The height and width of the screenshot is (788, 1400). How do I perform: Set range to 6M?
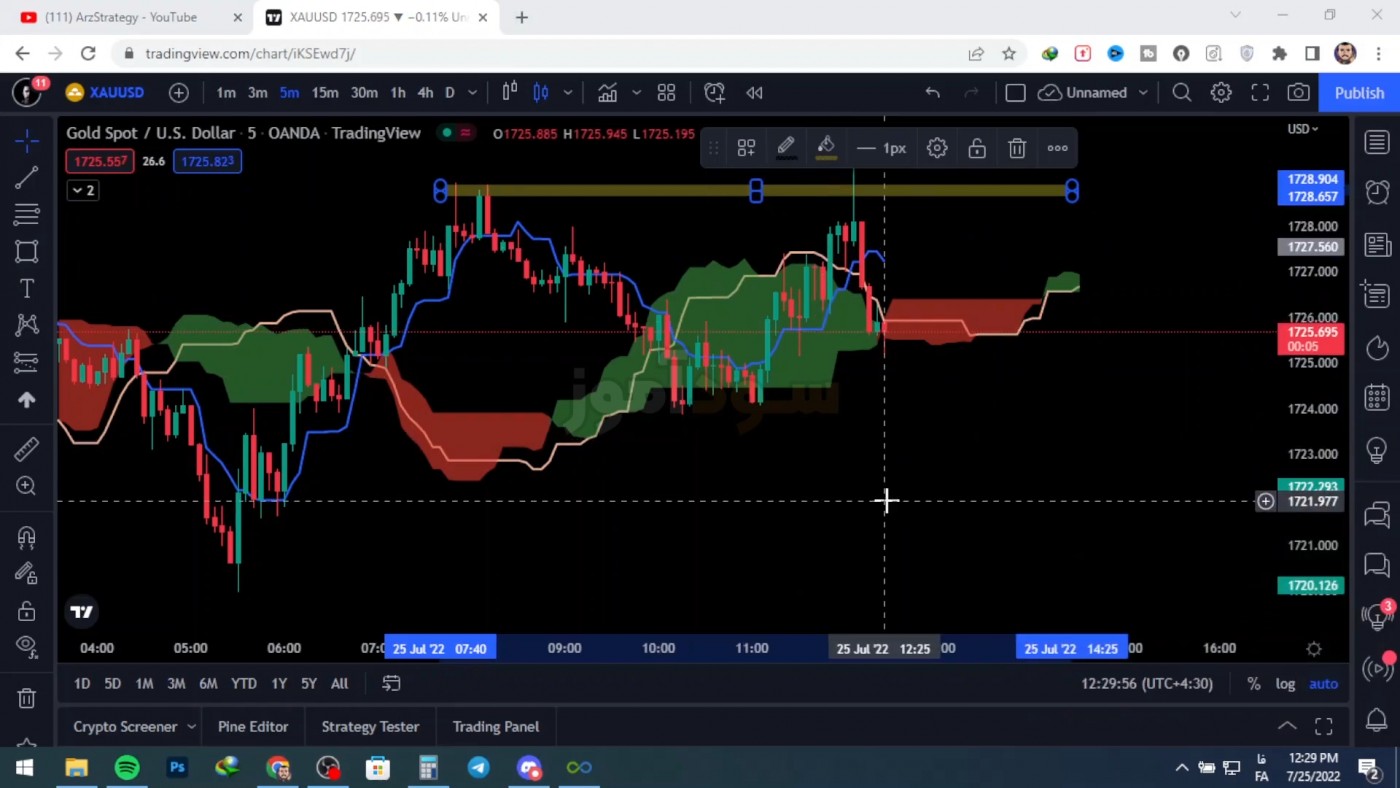208,683
